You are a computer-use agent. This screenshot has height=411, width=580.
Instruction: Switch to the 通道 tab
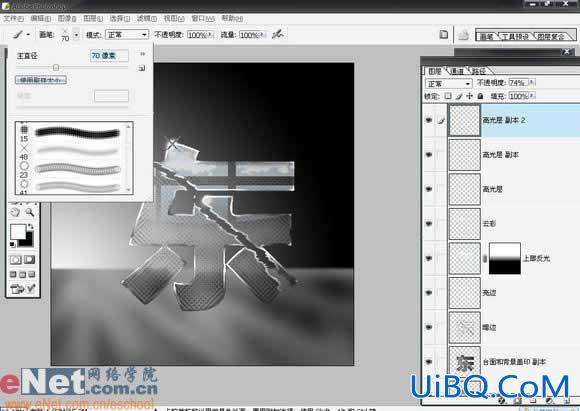pos(458,71)
